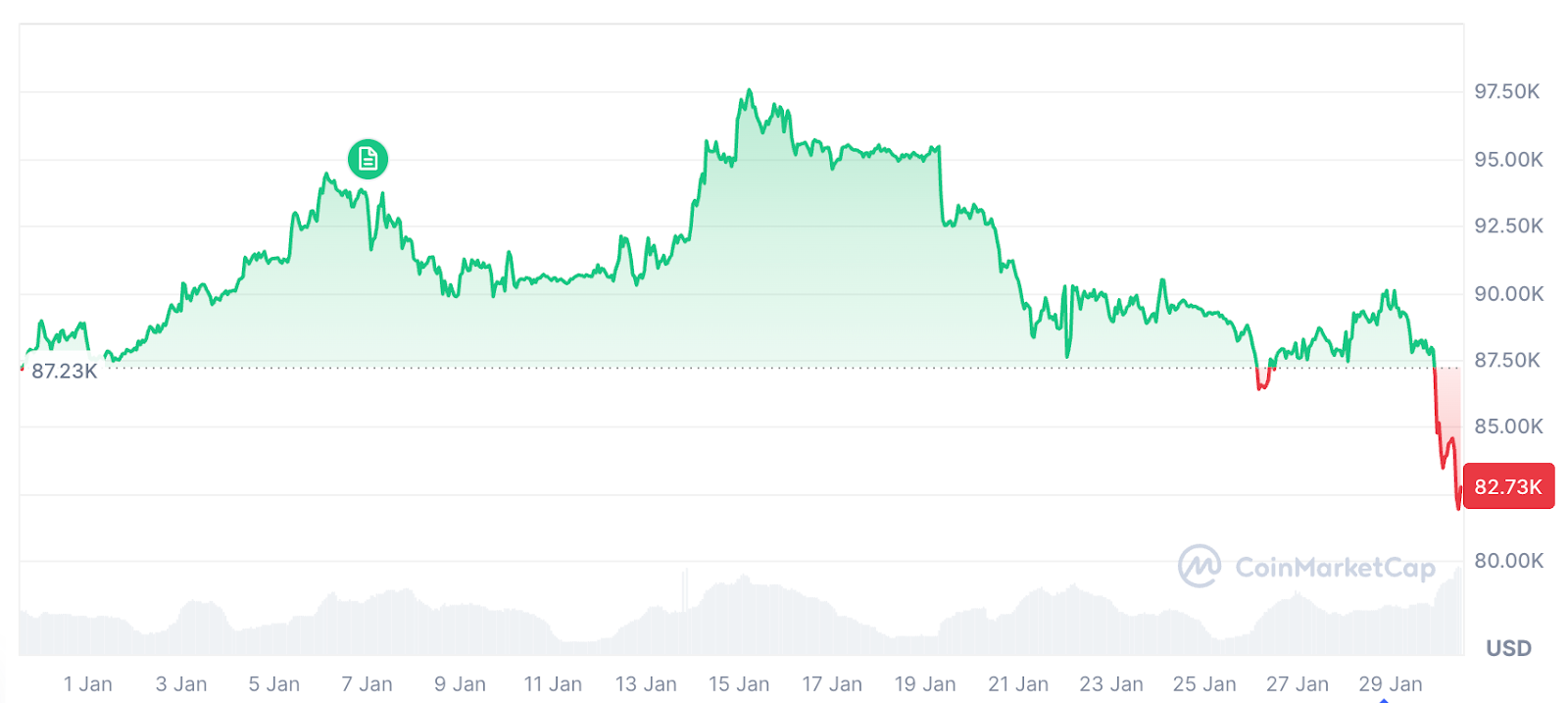Click the USD currency label

(1508, 648)
